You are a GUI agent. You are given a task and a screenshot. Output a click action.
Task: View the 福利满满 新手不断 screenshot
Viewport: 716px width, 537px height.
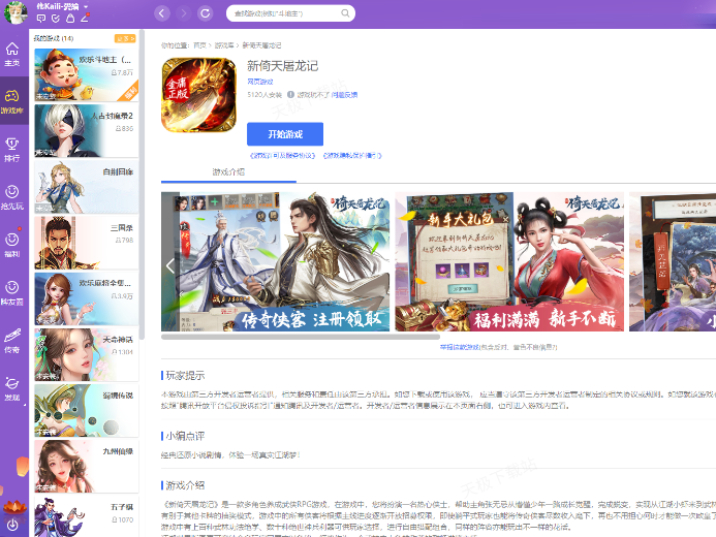510,262
